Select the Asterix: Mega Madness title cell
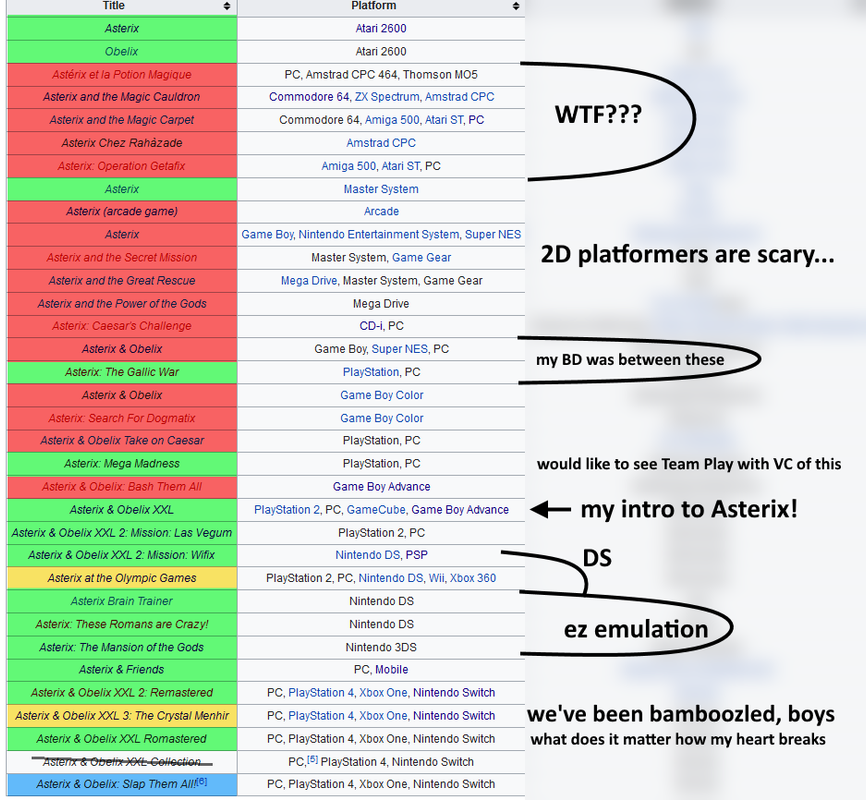866x800 pixels. [122, 464]
